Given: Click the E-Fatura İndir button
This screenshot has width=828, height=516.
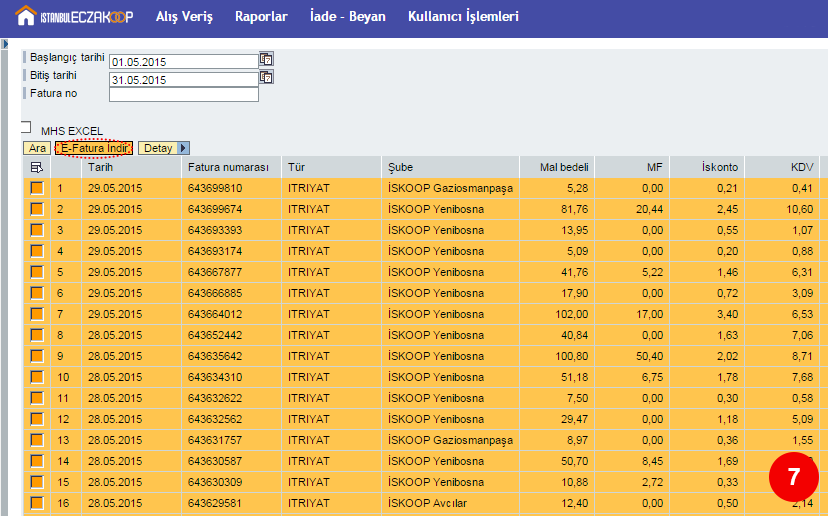Looking at the screenshot, I should (x=94, y=148).
